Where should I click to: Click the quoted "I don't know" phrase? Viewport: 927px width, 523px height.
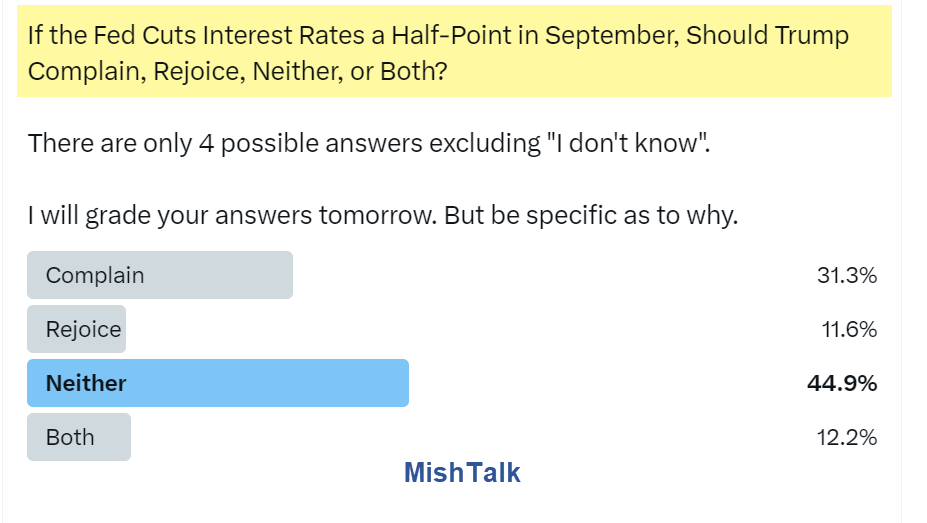628,144
